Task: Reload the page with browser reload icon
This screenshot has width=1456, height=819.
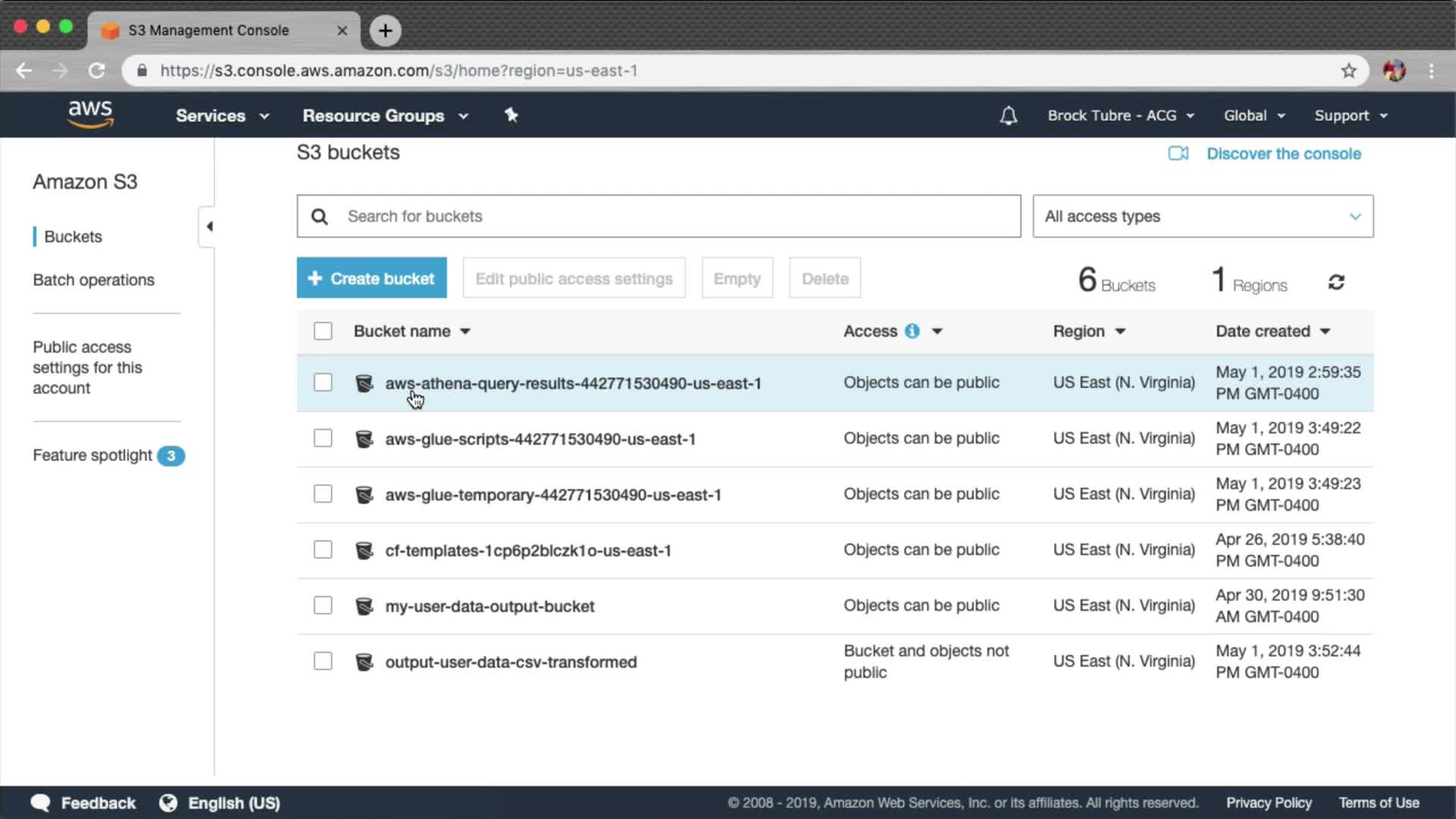Action: [96, 71]
